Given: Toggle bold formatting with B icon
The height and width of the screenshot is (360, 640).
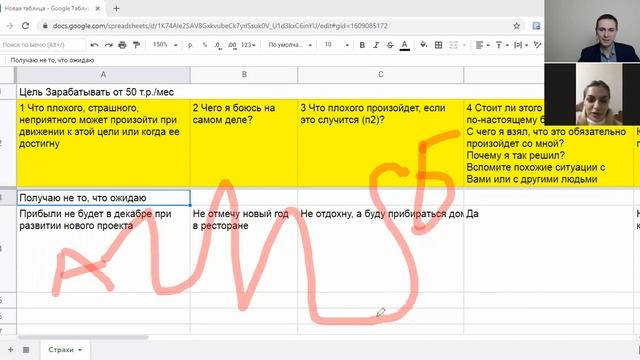Looking at the screenshot, I should 362,45.
